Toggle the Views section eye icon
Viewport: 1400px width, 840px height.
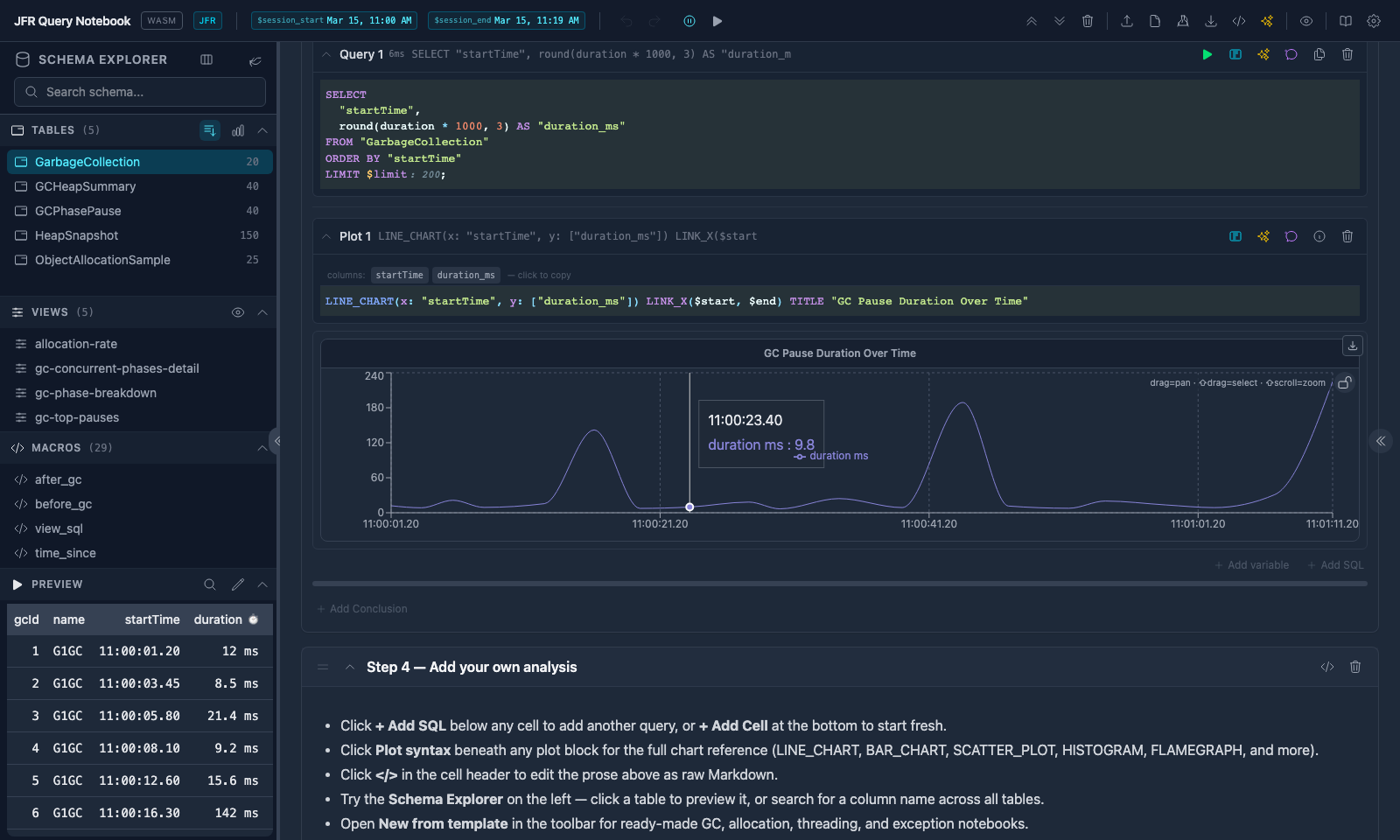(238, 312)
